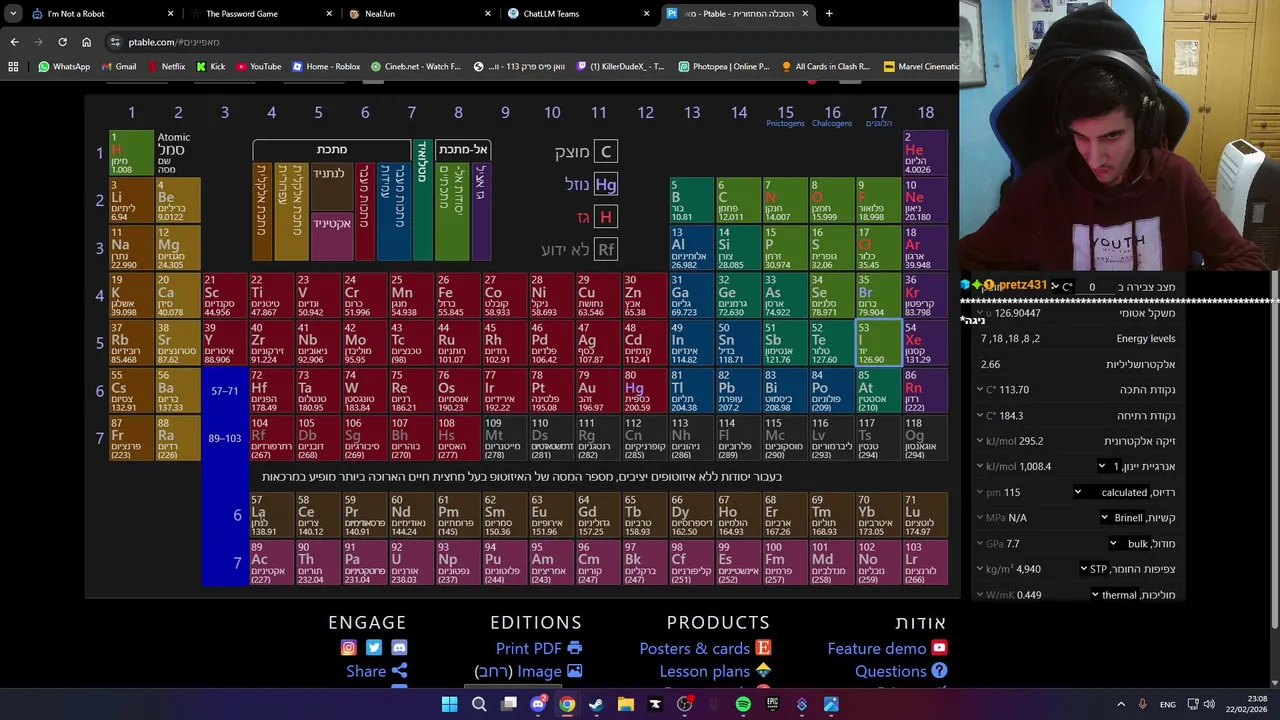Image resolution: width=1280 pixels, height=720 pixels.
Task: Click the Iron (Fe) element cell
Action: click(458, 296)
